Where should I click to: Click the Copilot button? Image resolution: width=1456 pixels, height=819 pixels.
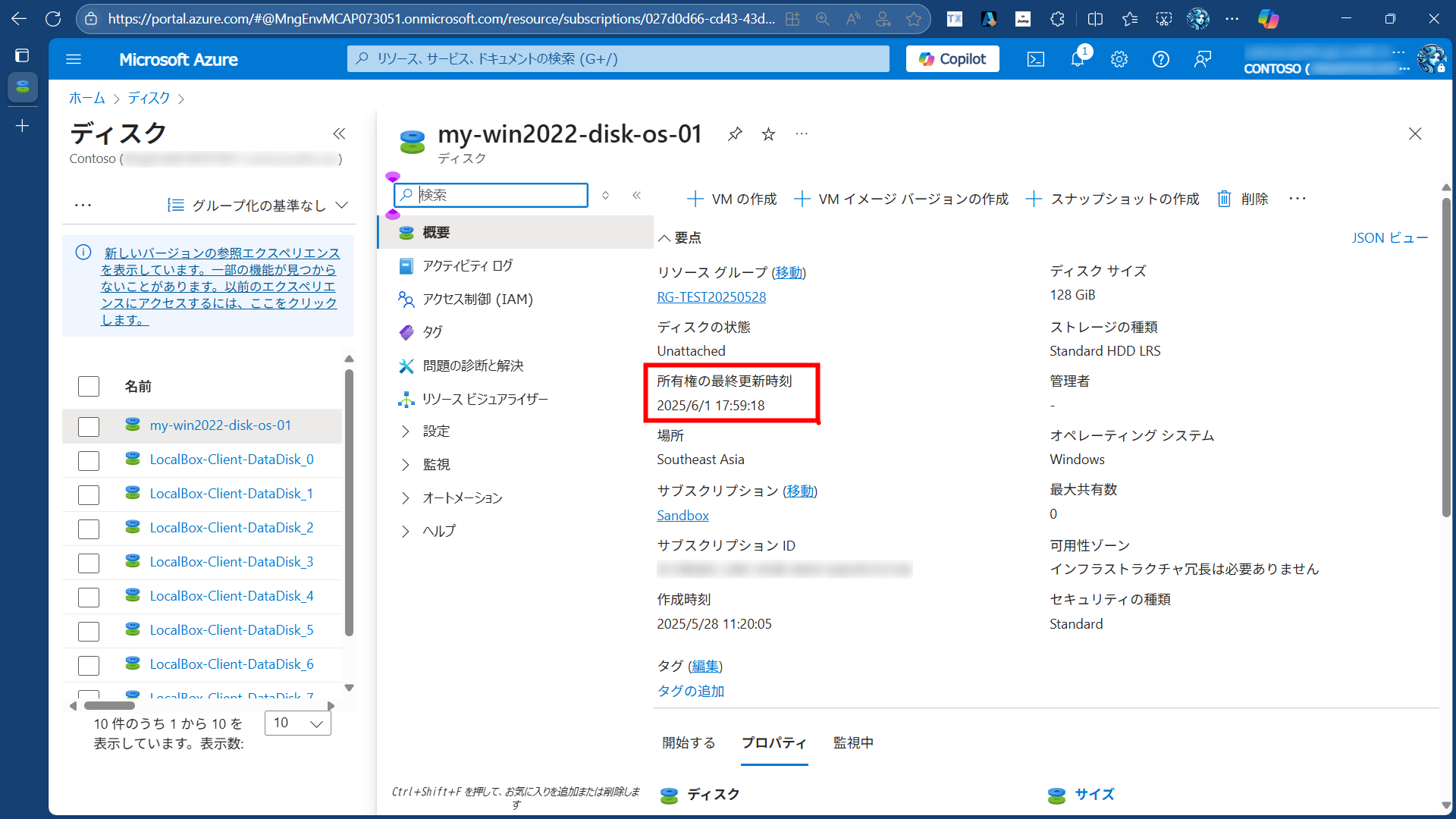point(952,59)
